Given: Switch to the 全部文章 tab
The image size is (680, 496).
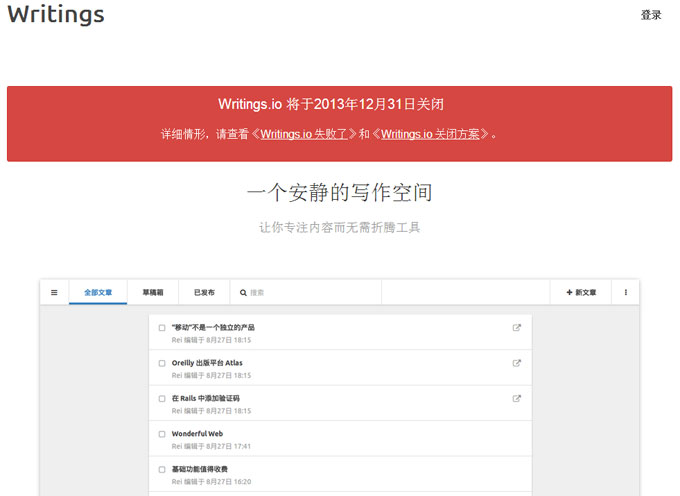Looking at the screenshot, I should coord(98,293).
